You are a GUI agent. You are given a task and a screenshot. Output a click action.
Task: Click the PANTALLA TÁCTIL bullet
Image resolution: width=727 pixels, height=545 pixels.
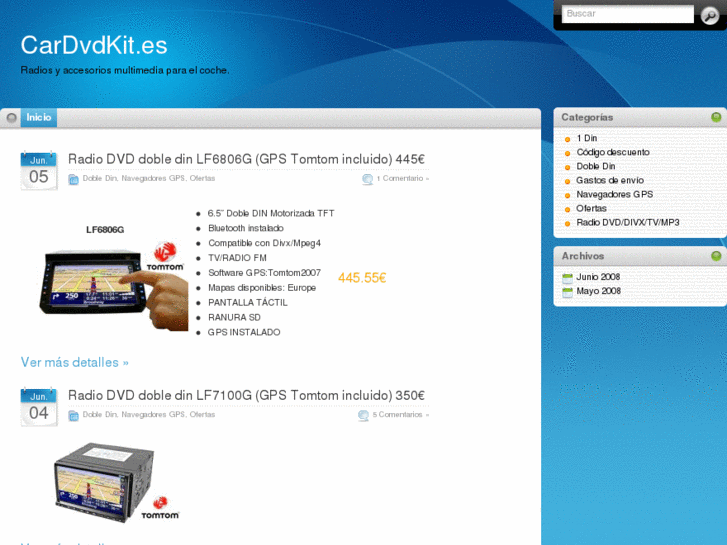tap(248, 302)
